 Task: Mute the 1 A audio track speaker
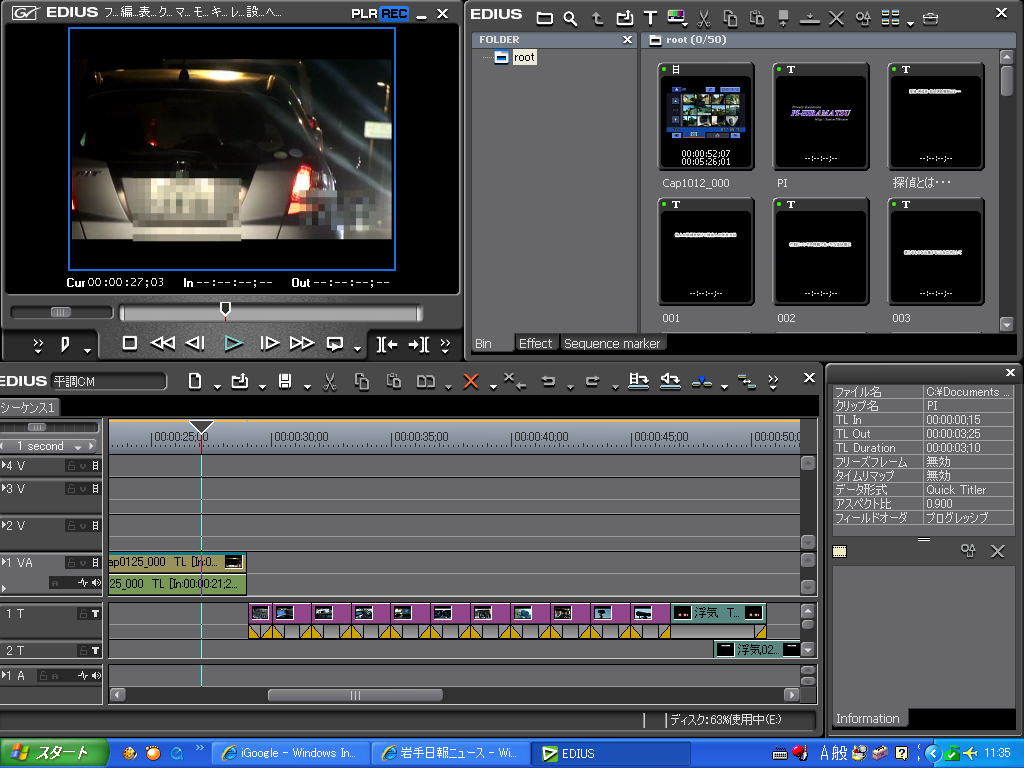(96, 675)
